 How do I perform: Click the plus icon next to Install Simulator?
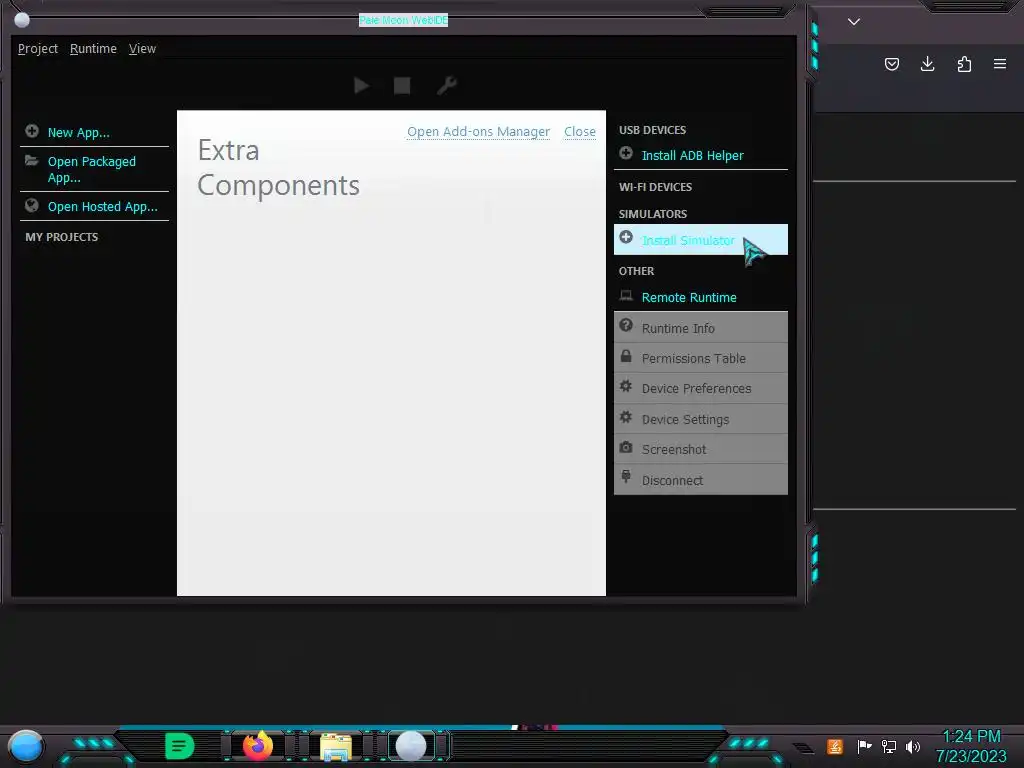pyautogui.click(x=626, y=238)
